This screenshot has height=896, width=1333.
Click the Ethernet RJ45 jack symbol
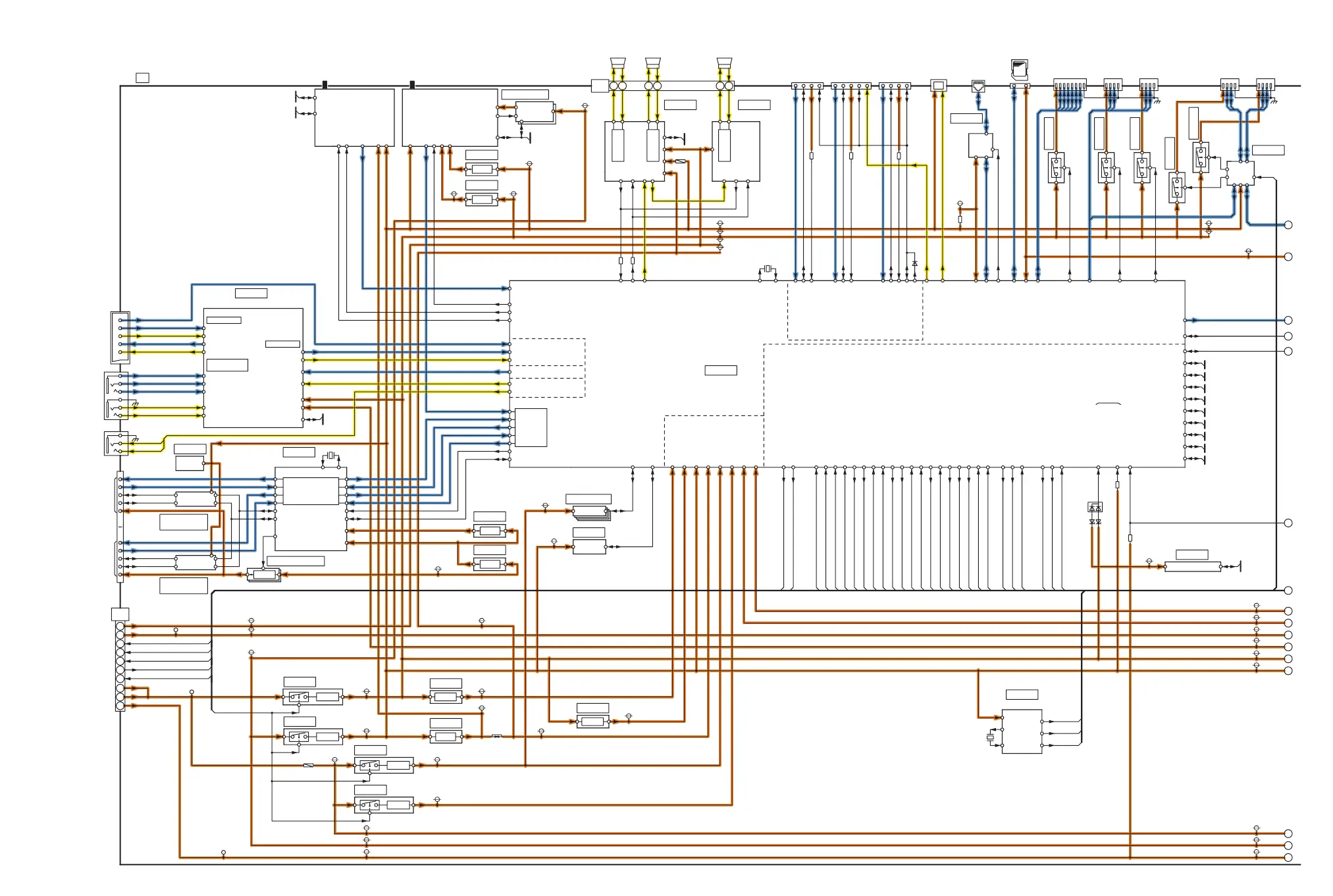tap(978, 86)
